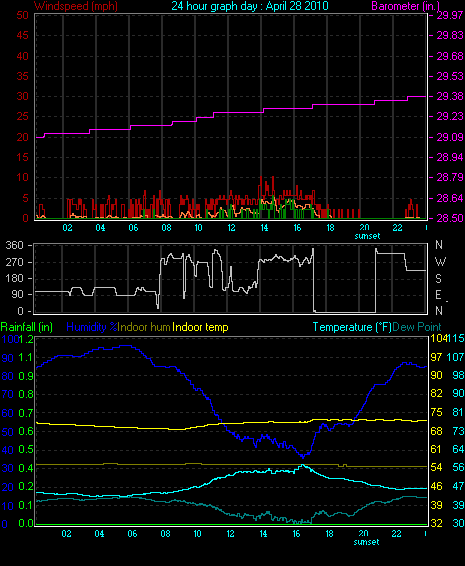The width and height of the screenshot is (465, 566).
Task: Select yellow indoor temp scale value 97
Action: tap(436, 357)
